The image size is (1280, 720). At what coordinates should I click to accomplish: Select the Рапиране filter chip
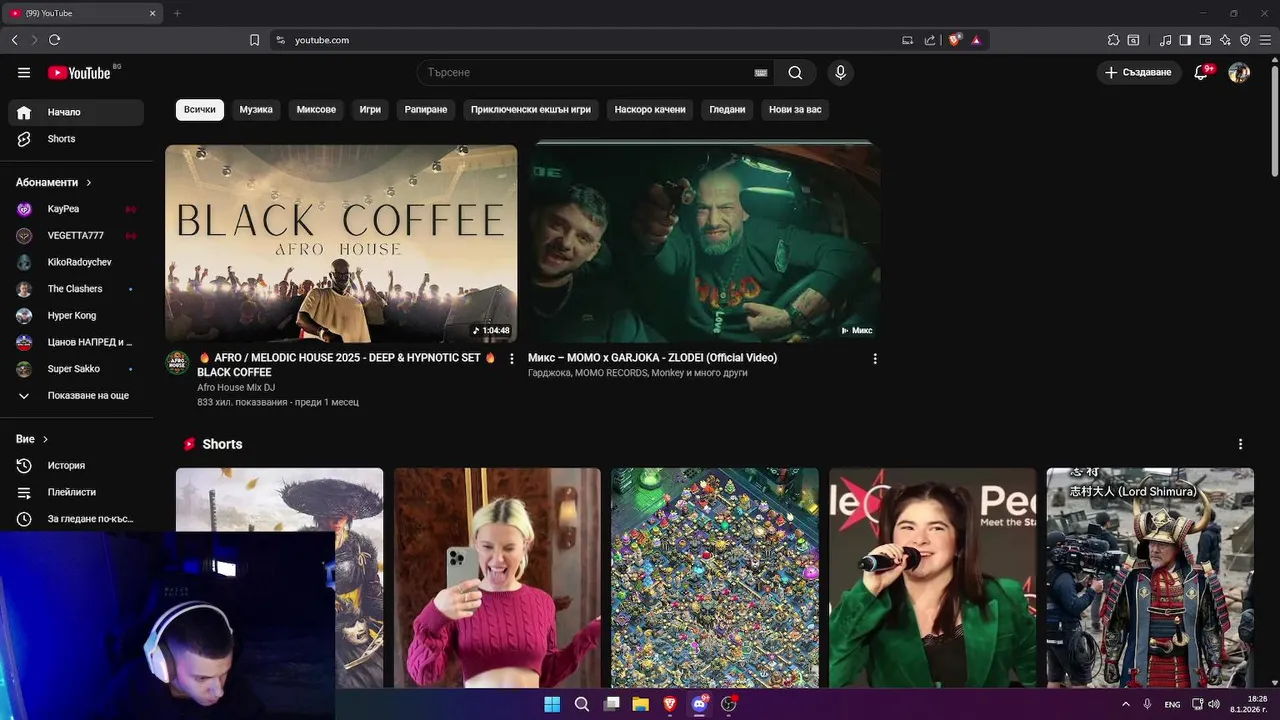[x=426, y=110]
